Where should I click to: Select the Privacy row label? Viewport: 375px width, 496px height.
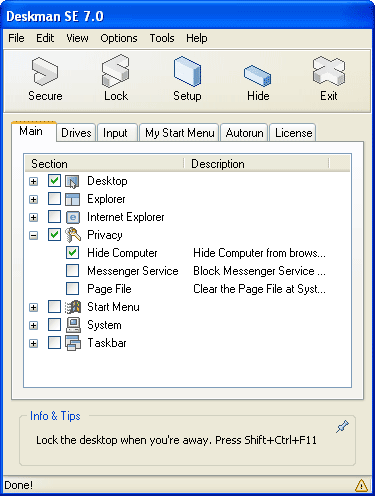point(105,235)
